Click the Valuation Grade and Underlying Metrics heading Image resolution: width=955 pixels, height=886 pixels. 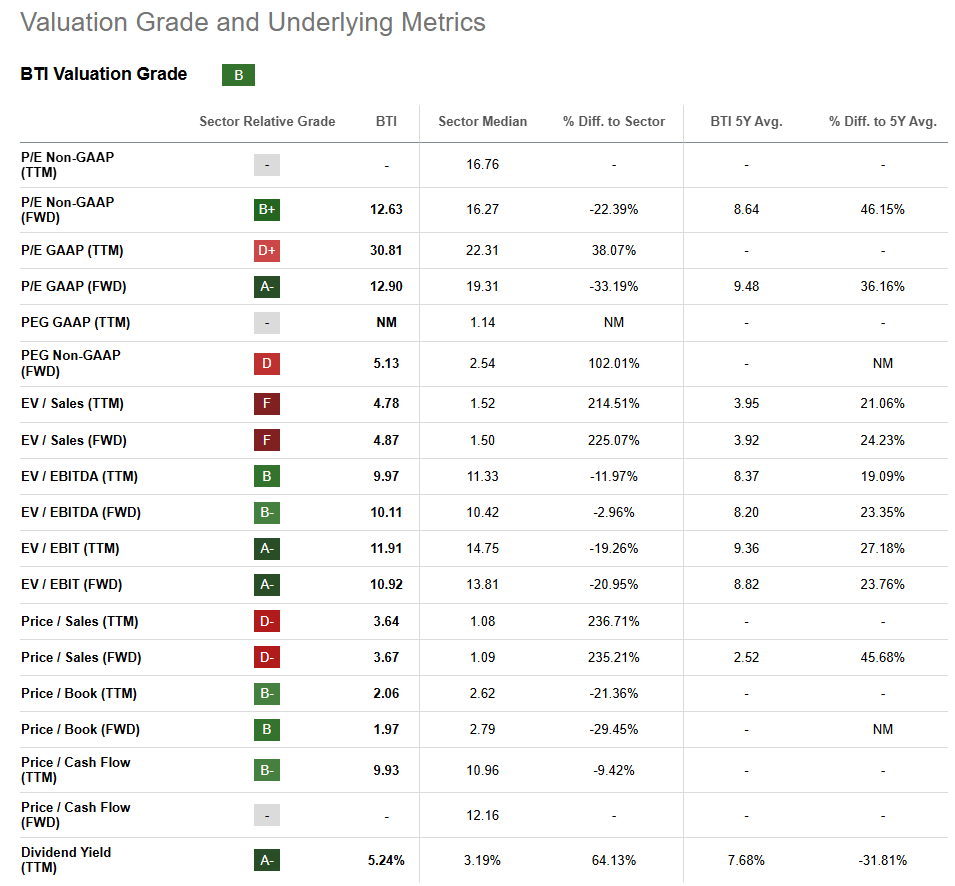(x=253, y=23)
